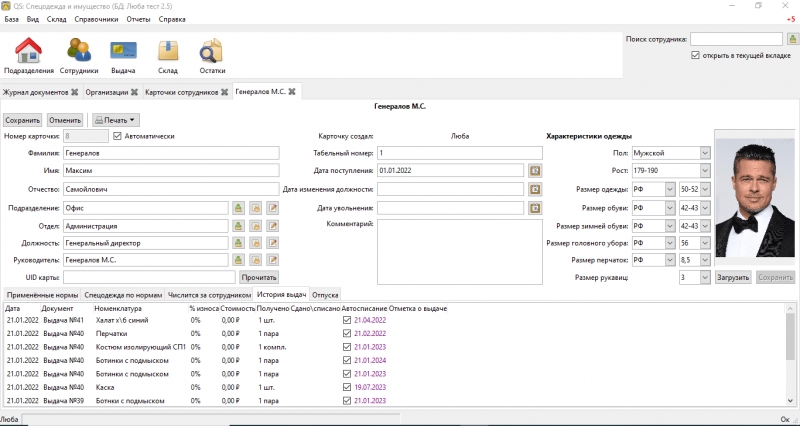Uncheck auto write-off for Халат х\б синий

(347, 319)
